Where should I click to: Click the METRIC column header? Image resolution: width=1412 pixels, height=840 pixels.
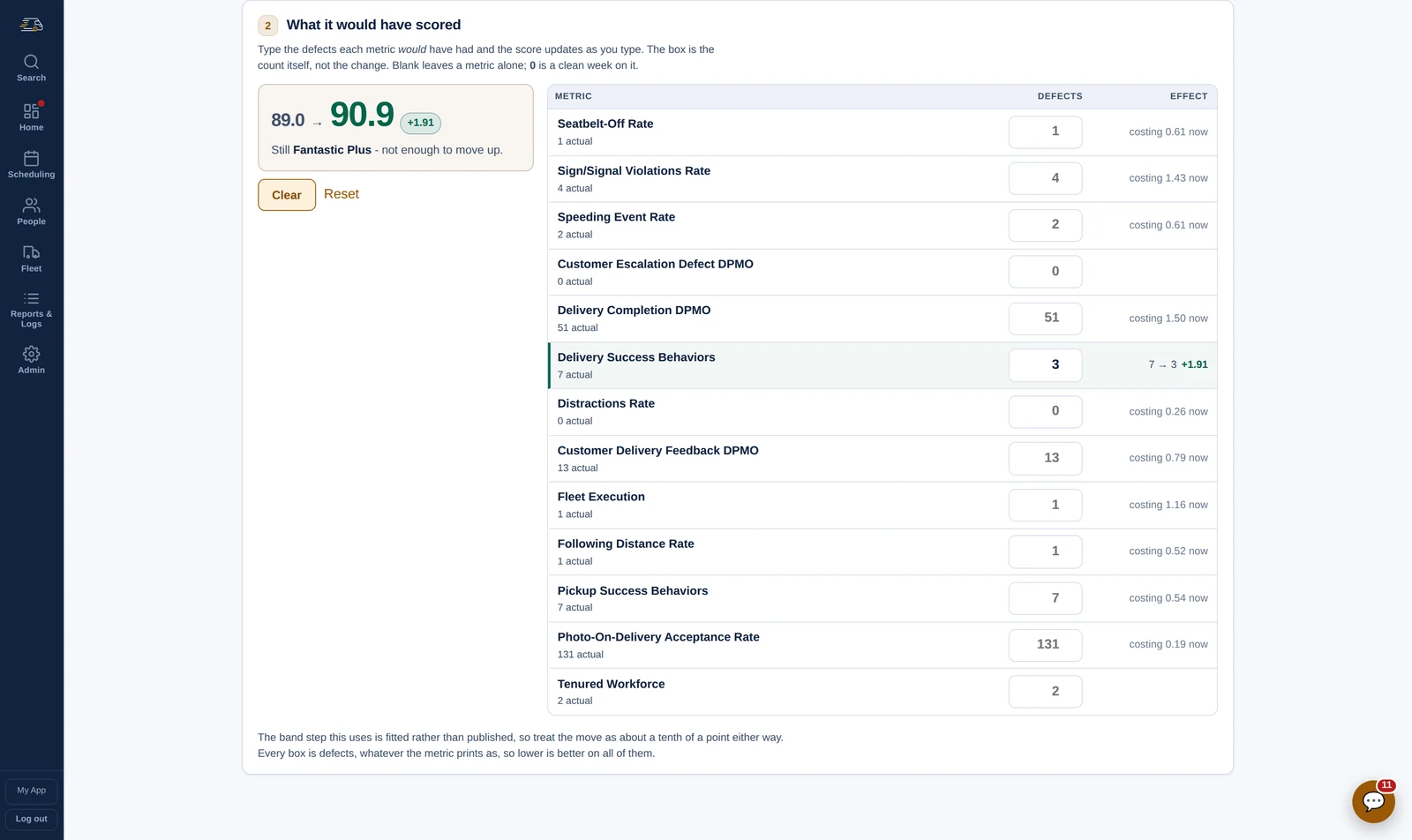pos(574,96)
